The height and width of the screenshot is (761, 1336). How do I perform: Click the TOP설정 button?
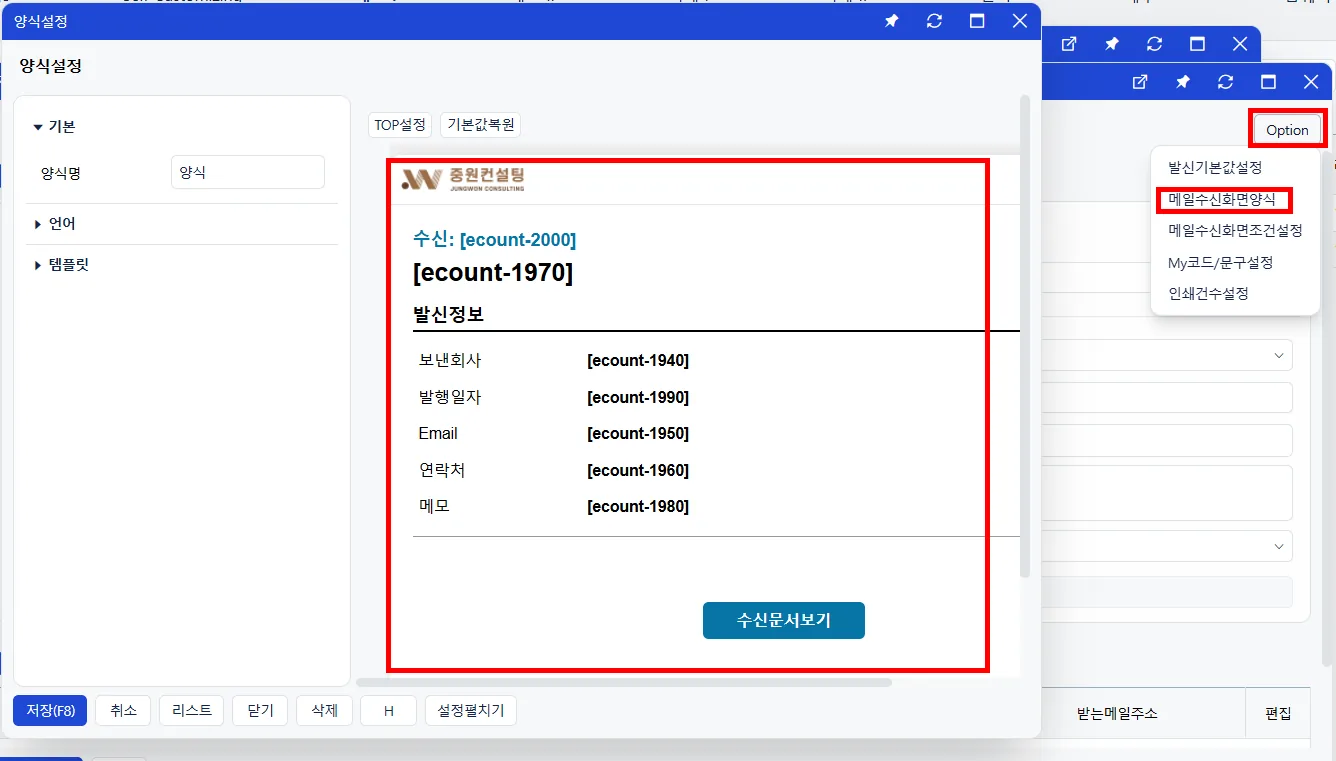[400, 125]
